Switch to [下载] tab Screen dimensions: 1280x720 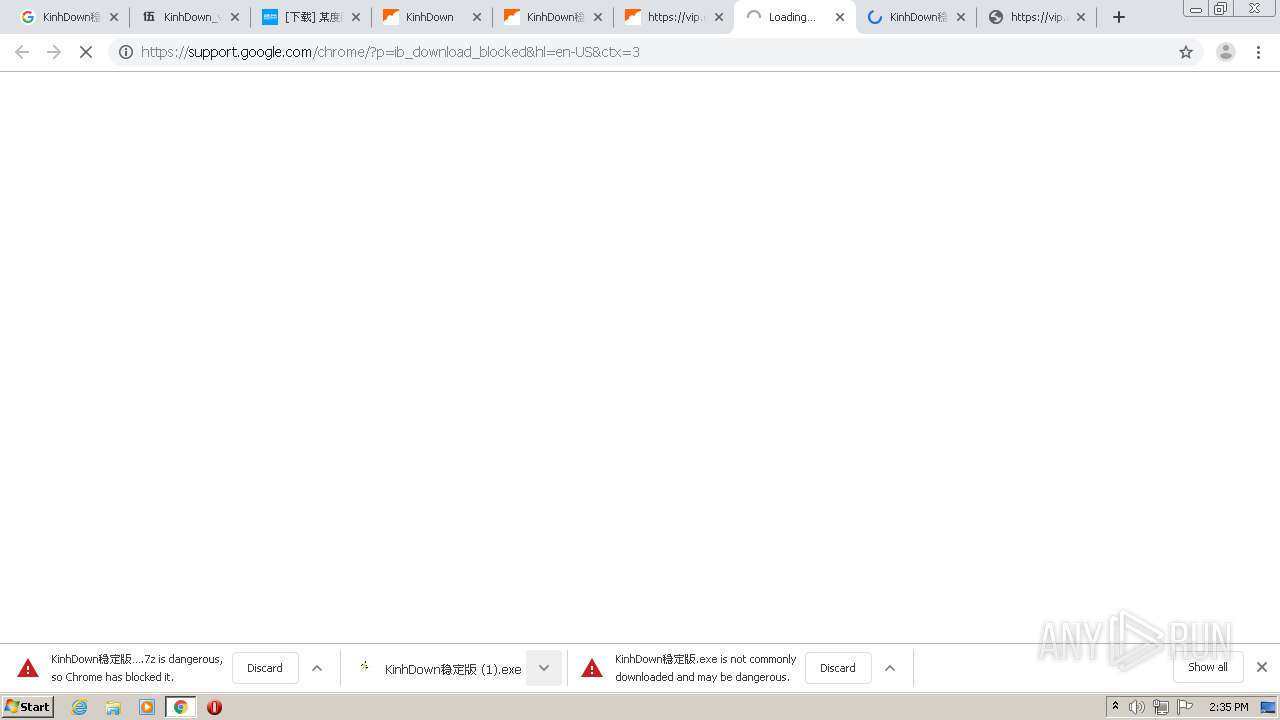(x=311, y=17)
